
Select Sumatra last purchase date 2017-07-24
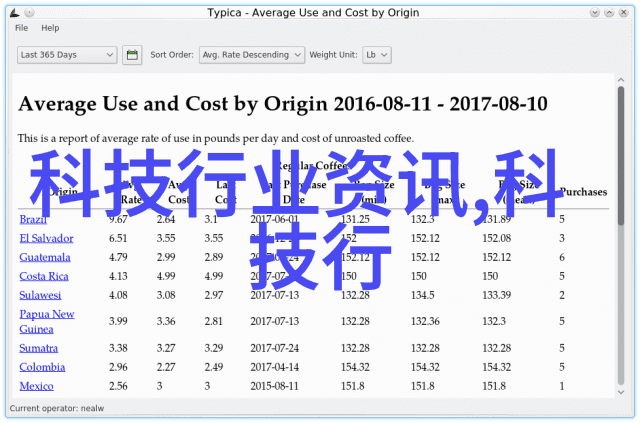(x=275, y=348)
